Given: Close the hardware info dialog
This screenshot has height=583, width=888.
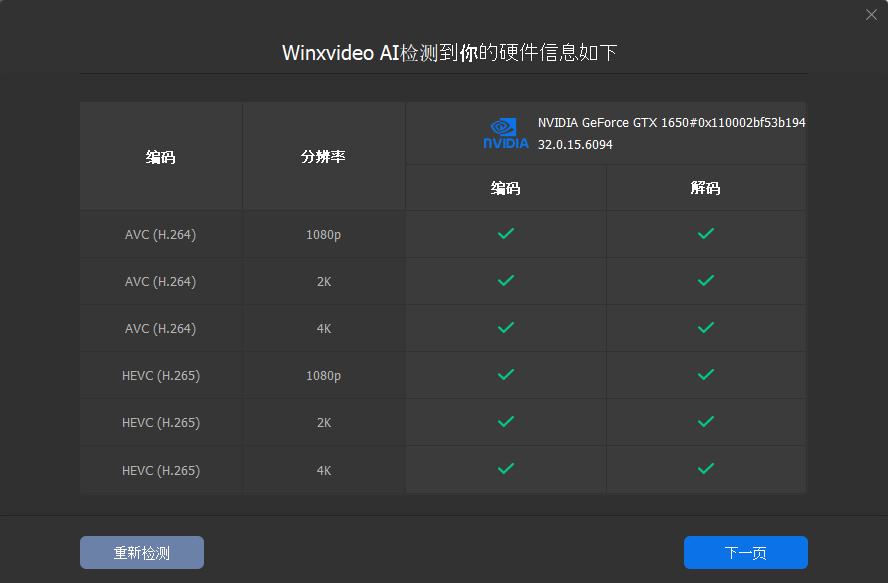Looking at the screenshot, I should [871, 14].
